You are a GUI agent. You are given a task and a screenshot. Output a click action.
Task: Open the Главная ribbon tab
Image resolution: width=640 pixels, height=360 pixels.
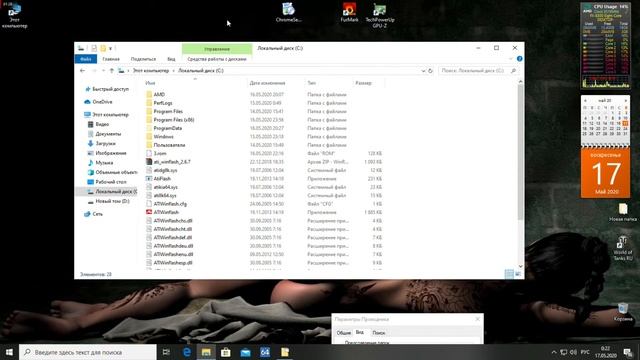tap(111, 59)
